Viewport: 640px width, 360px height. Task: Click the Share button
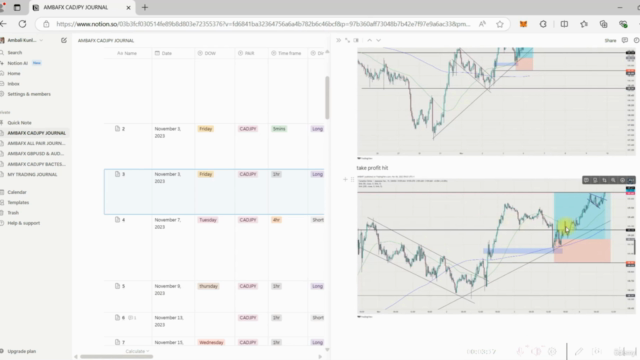coord(610,40)
